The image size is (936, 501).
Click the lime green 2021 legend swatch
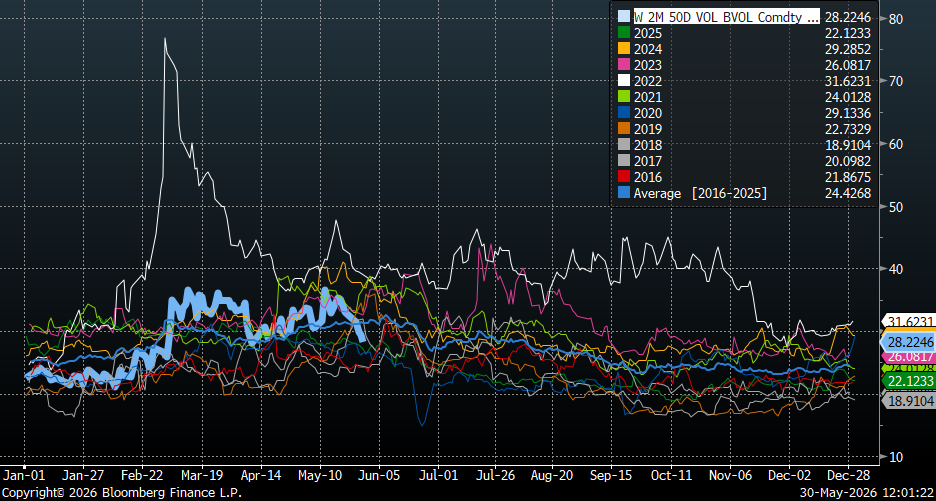pos(623,97)
